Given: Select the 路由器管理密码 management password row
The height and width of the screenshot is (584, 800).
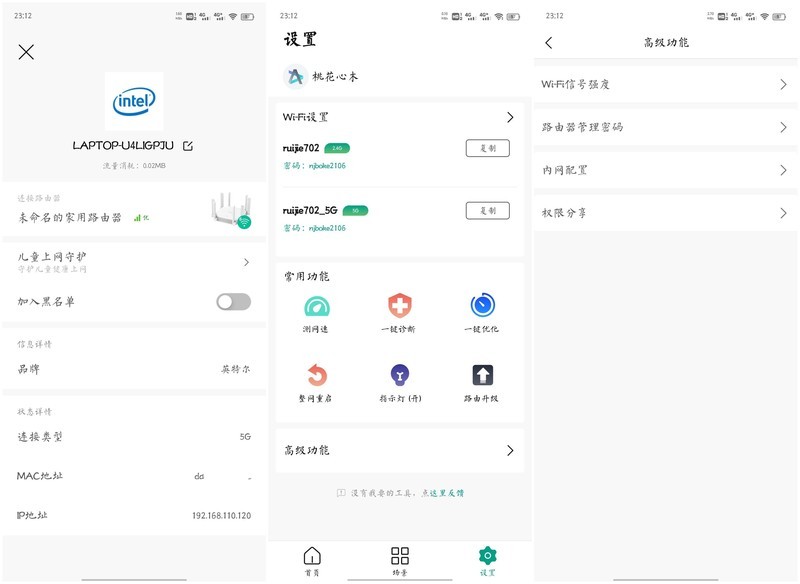Looking at the screenshot, I should click(665, 127).
